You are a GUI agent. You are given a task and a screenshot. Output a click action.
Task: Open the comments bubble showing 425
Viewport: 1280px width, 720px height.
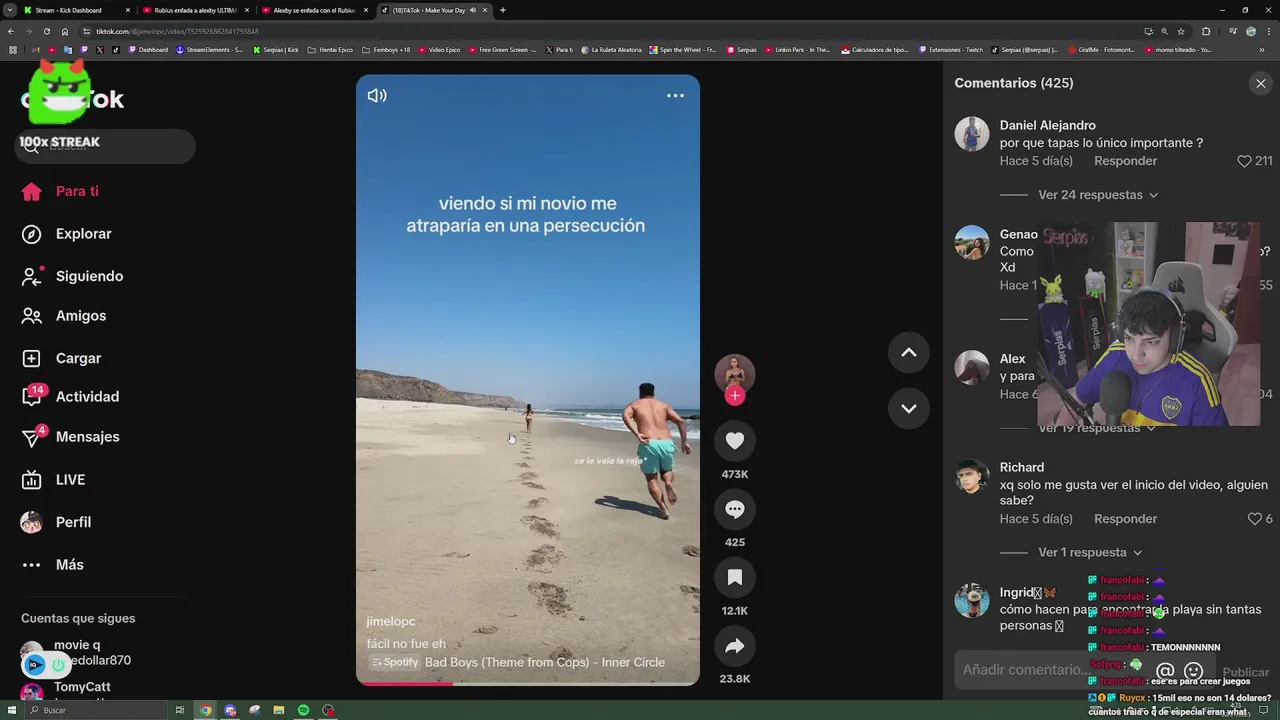click(x=735, y=509)
